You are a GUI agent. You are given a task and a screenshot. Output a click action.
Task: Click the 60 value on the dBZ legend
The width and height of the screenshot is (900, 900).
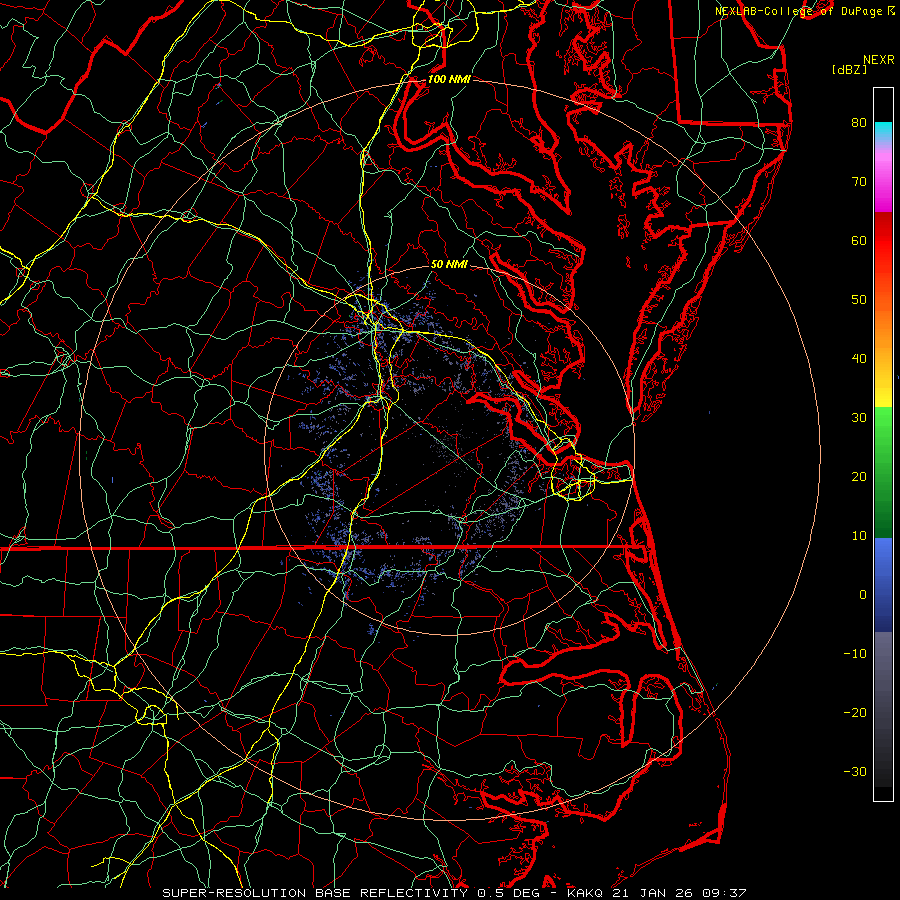(859, 240)
